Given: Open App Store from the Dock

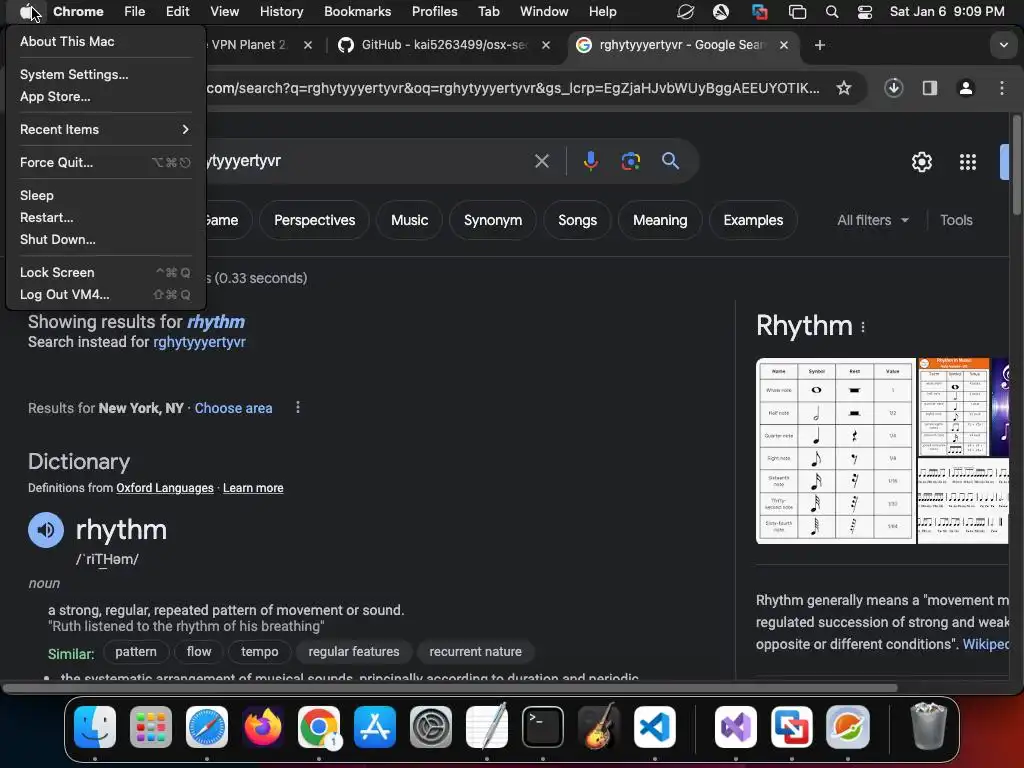Looking at the screenshot, I should point(375,726).
